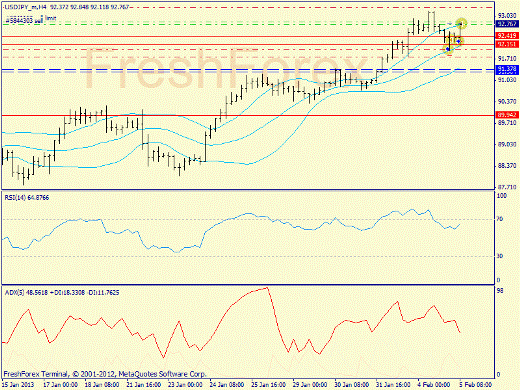
Task: Click the 70 level on RSI scale
Action: [500, 219]
